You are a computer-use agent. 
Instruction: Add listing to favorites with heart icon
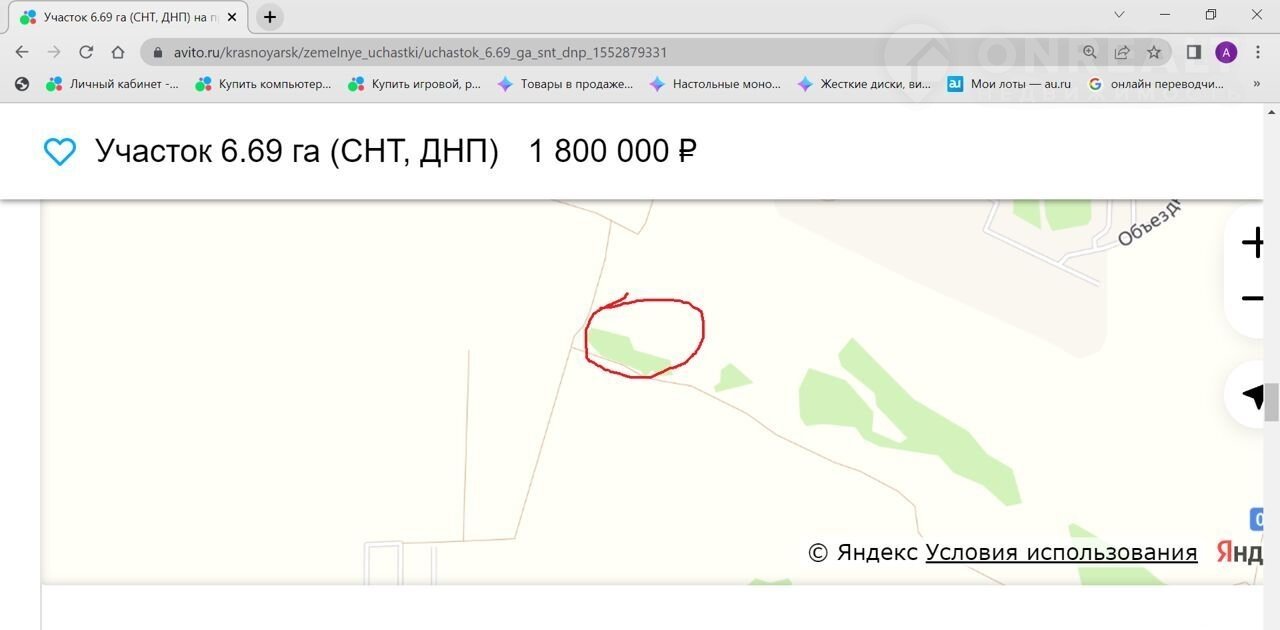[60, 152]
